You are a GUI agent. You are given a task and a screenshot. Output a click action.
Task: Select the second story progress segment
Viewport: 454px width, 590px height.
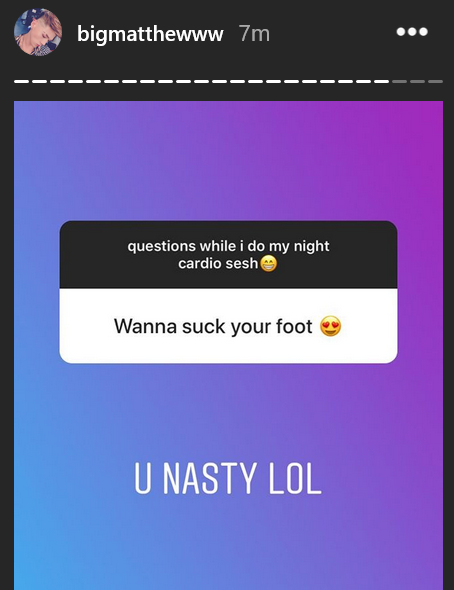pos(39,81)
